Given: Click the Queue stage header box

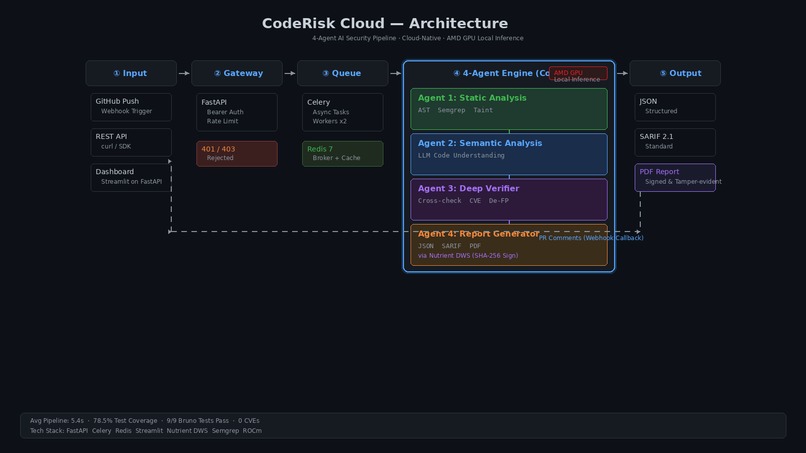Looking at the screenshot, I should point(343,73).
